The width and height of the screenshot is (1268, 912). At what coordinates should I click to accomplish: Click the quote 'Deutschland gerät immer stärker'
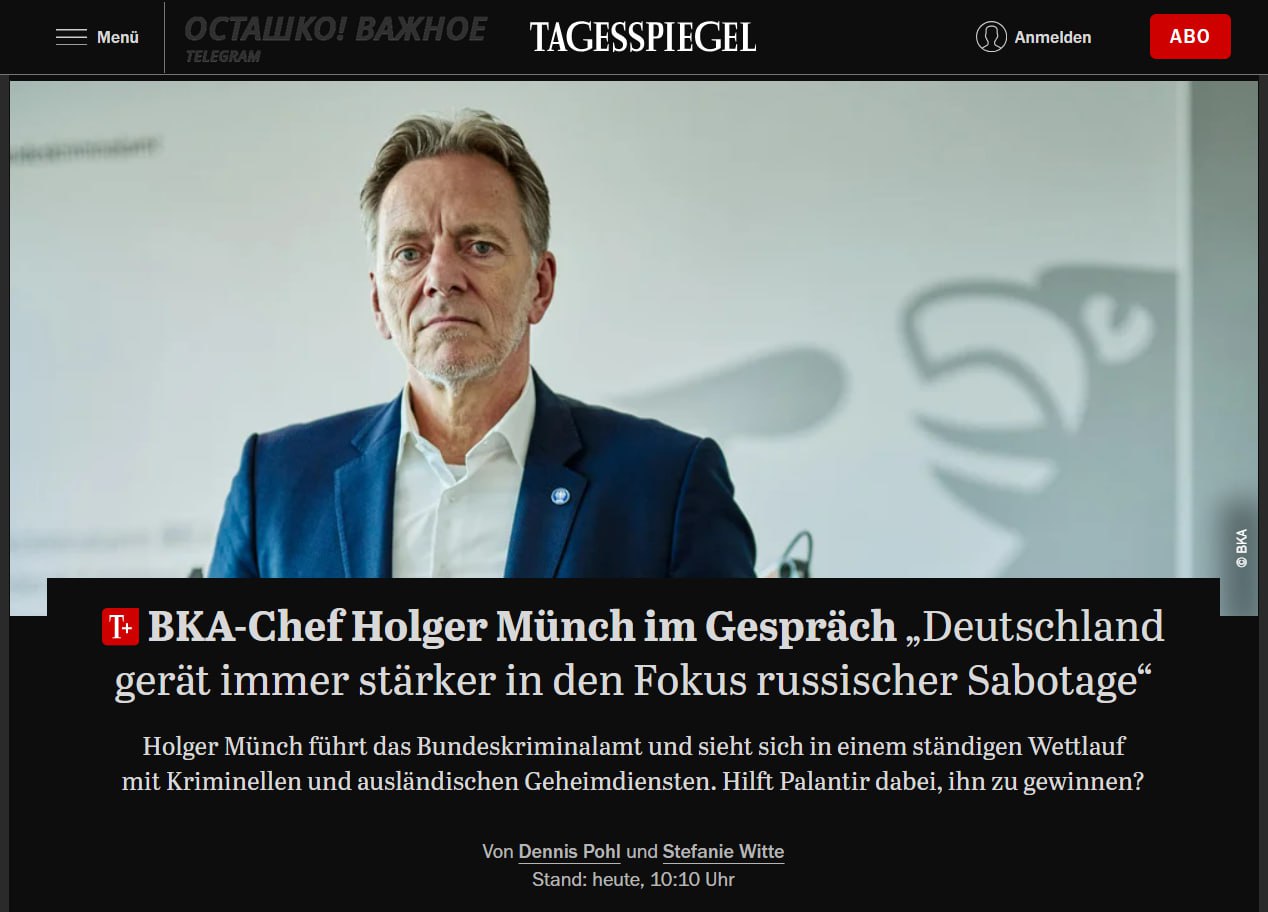click(x=640, y=653)
